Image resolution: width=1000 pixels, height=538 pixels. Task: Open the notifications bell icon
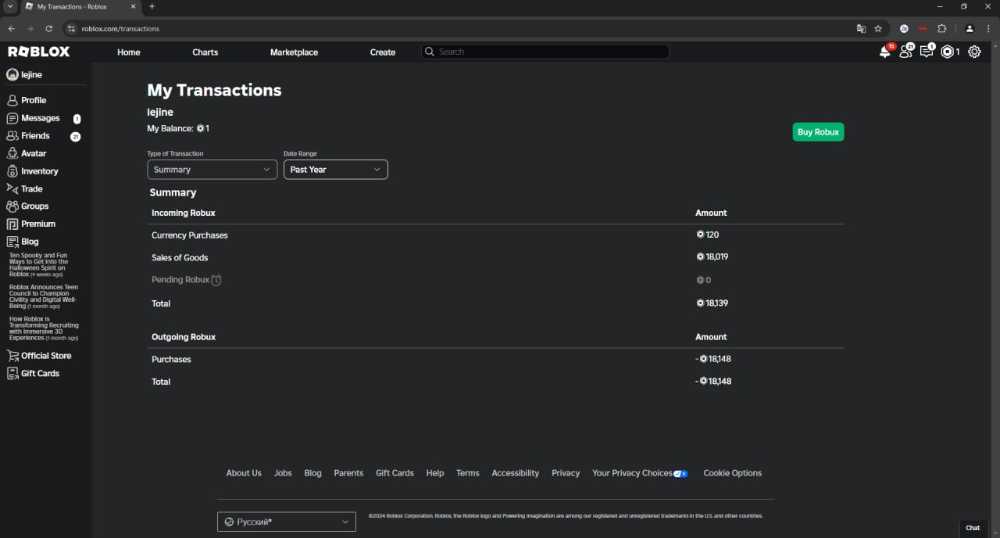885,52
